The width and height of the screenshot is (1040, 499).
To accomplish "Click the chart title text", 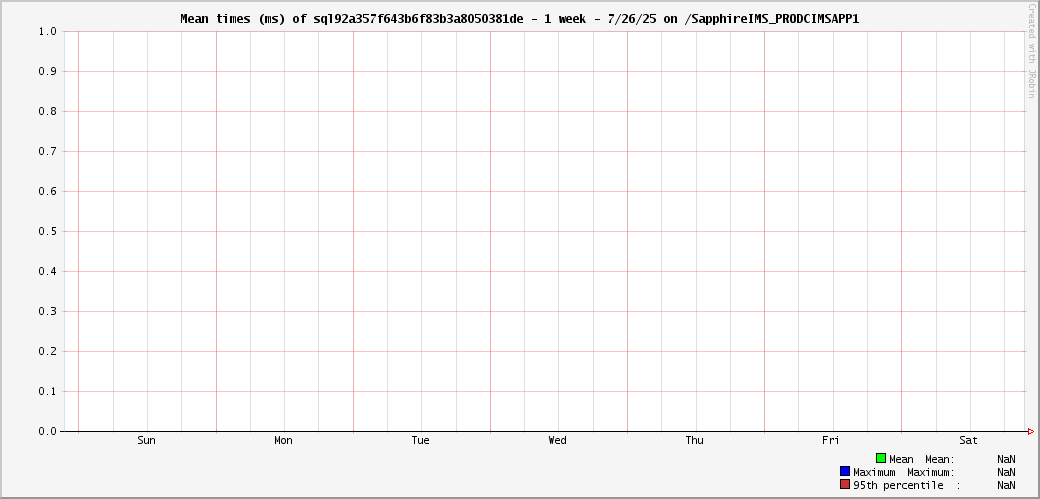I will tap(519, 19).
